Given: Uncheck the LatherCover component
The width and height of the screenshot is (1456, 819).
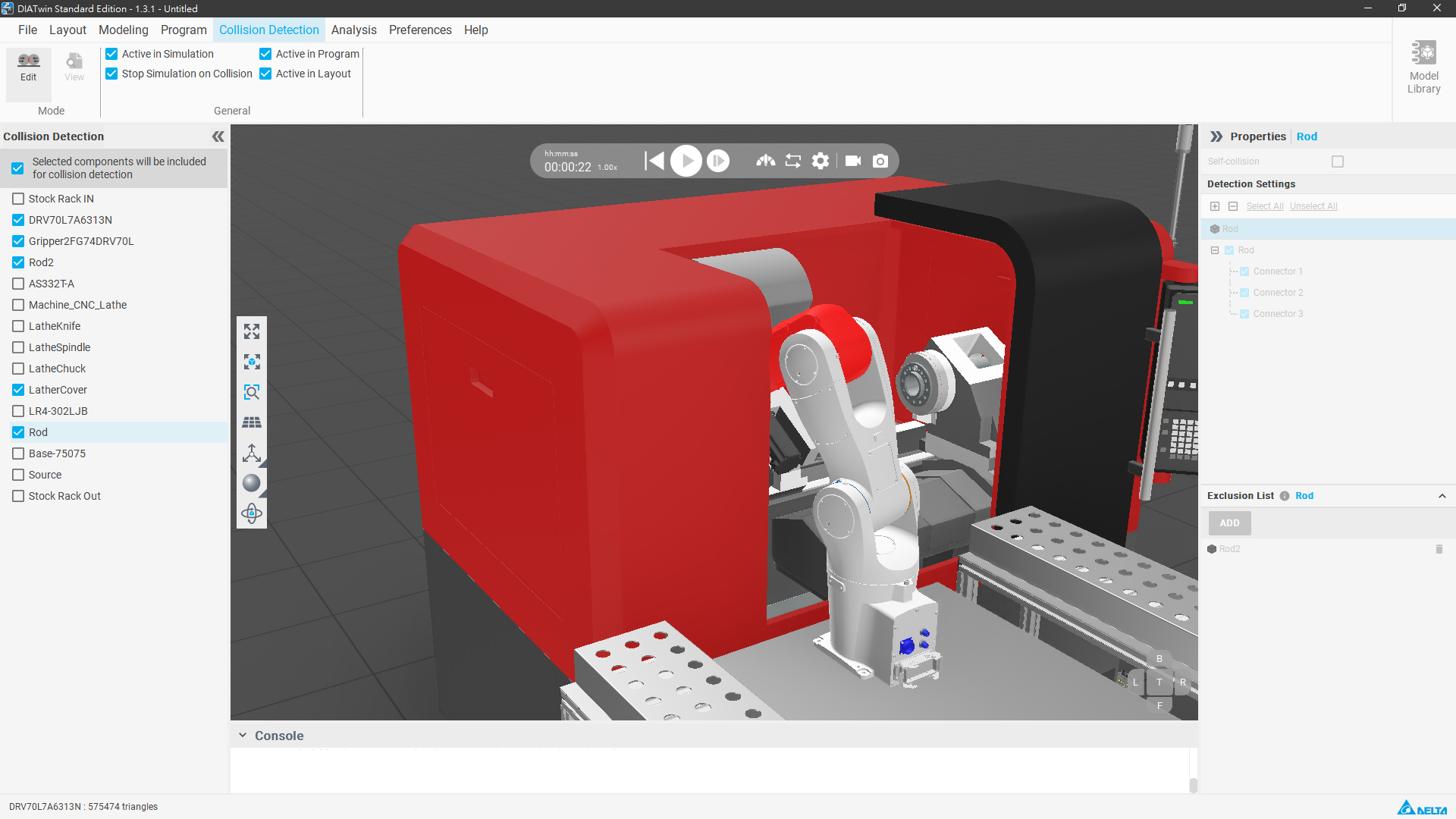Looking at the screenshot, I should pyautogui.click(x=18, y=390).
